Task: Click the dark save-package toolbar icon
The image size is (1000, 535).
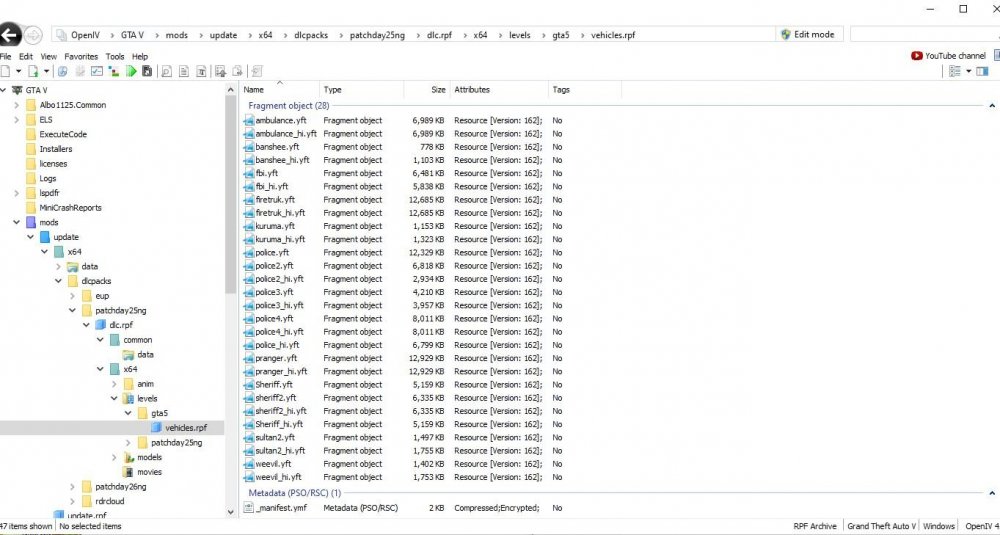Action: [x=147, y=71]
